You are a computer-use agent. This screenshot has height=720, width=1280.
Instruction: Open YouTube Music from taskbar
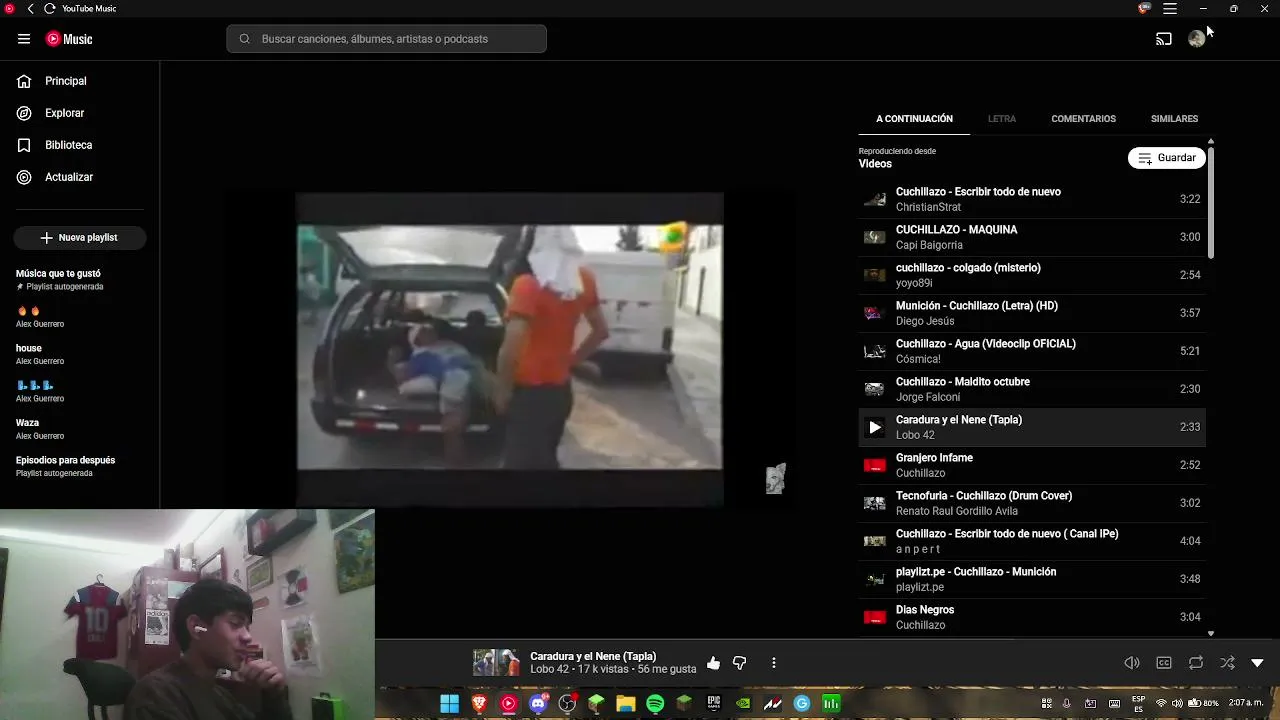(509, 704)
